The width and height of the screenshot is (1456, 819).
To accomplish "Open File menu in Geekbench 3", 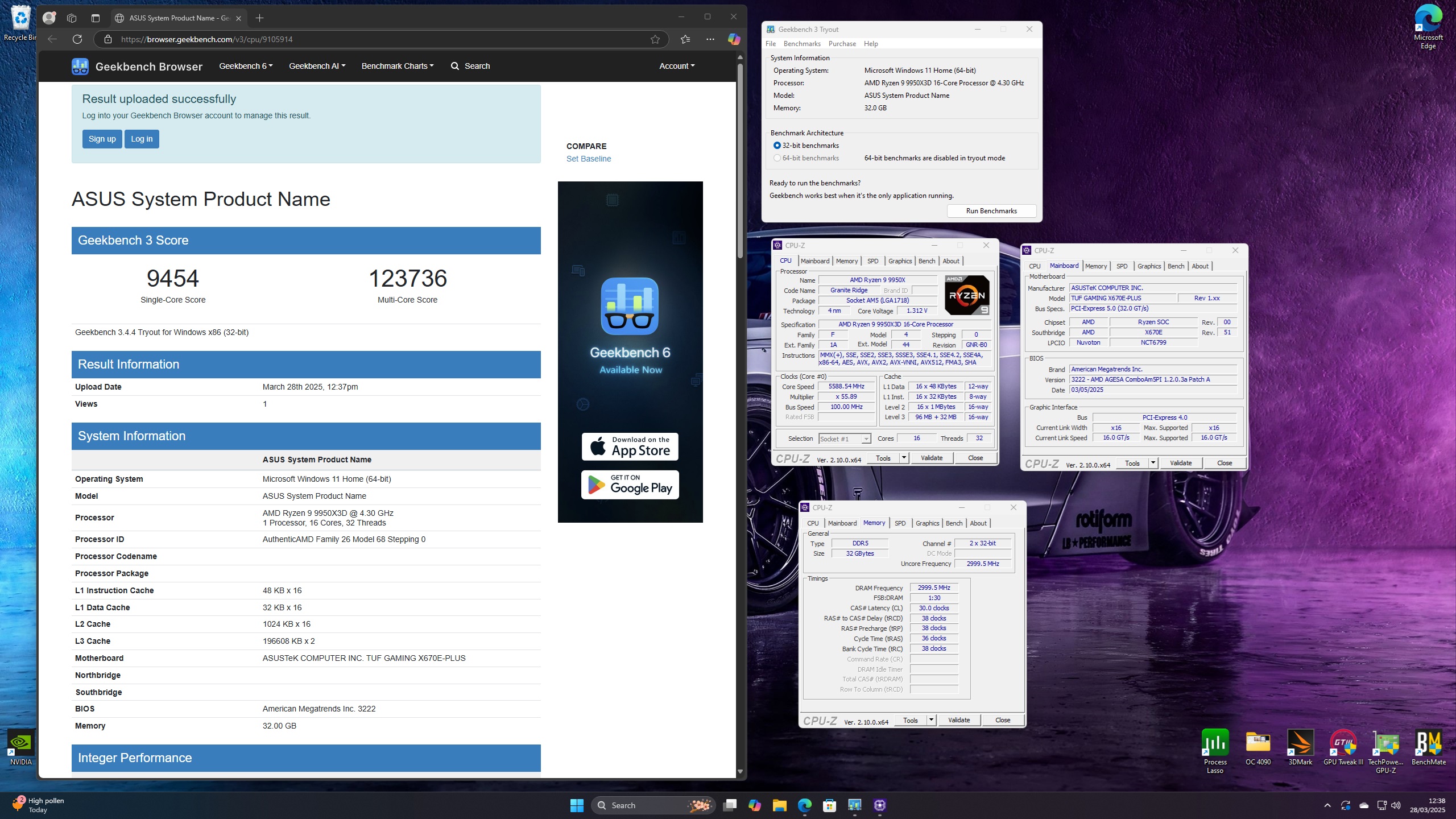I will (771, 44).
